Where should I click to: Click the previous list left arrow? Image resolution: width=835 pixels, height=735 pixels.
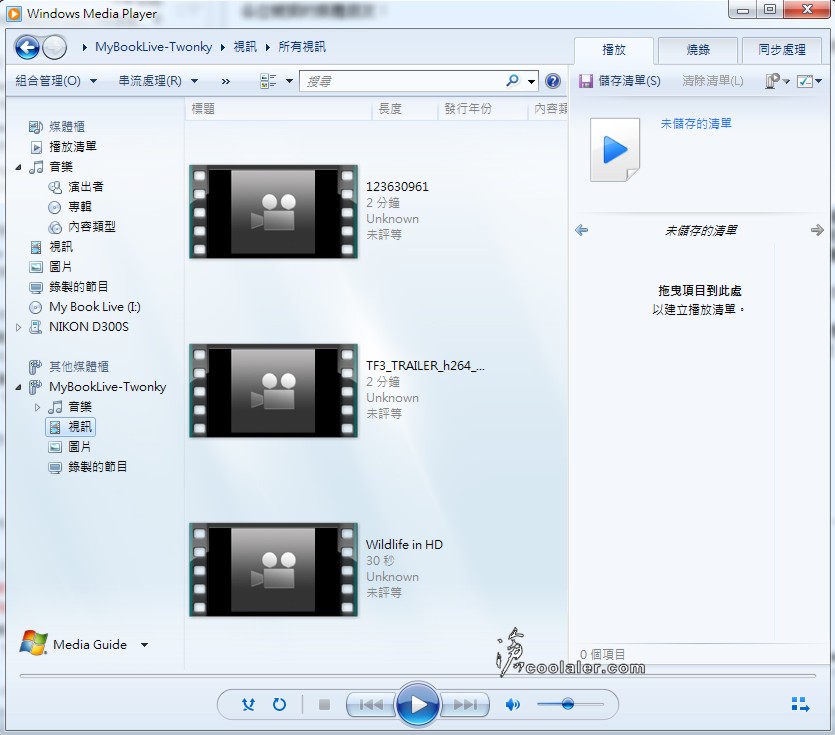click(582, 230)
